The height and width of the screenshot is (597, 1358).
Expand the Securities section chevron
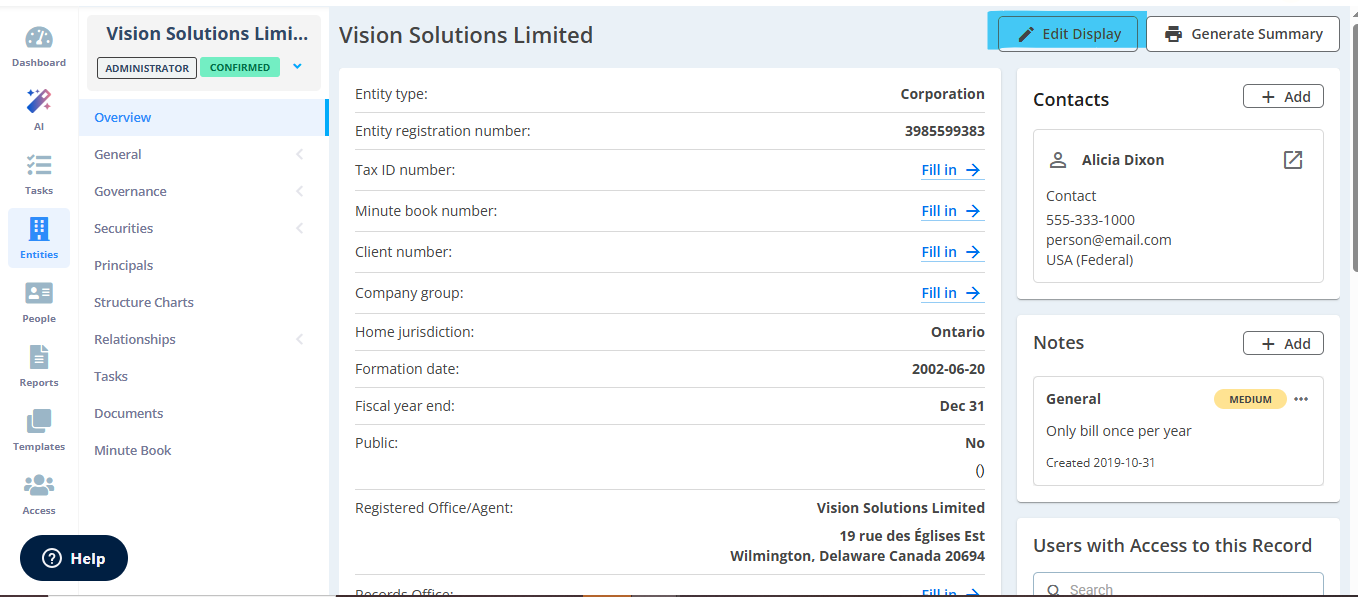300,228
